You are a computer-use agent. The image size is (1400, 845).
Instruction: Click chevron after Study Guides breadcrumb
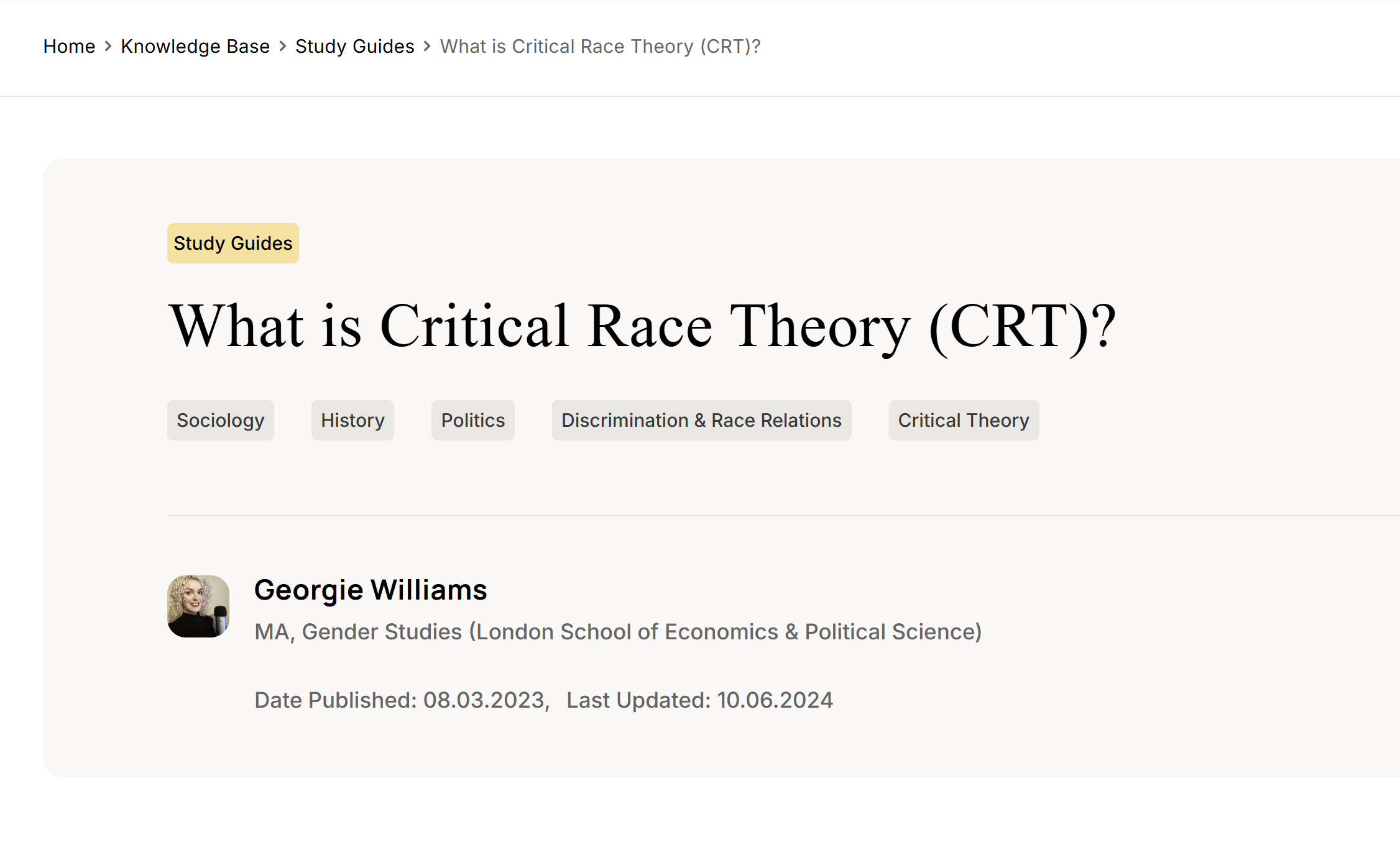[427, 47]
